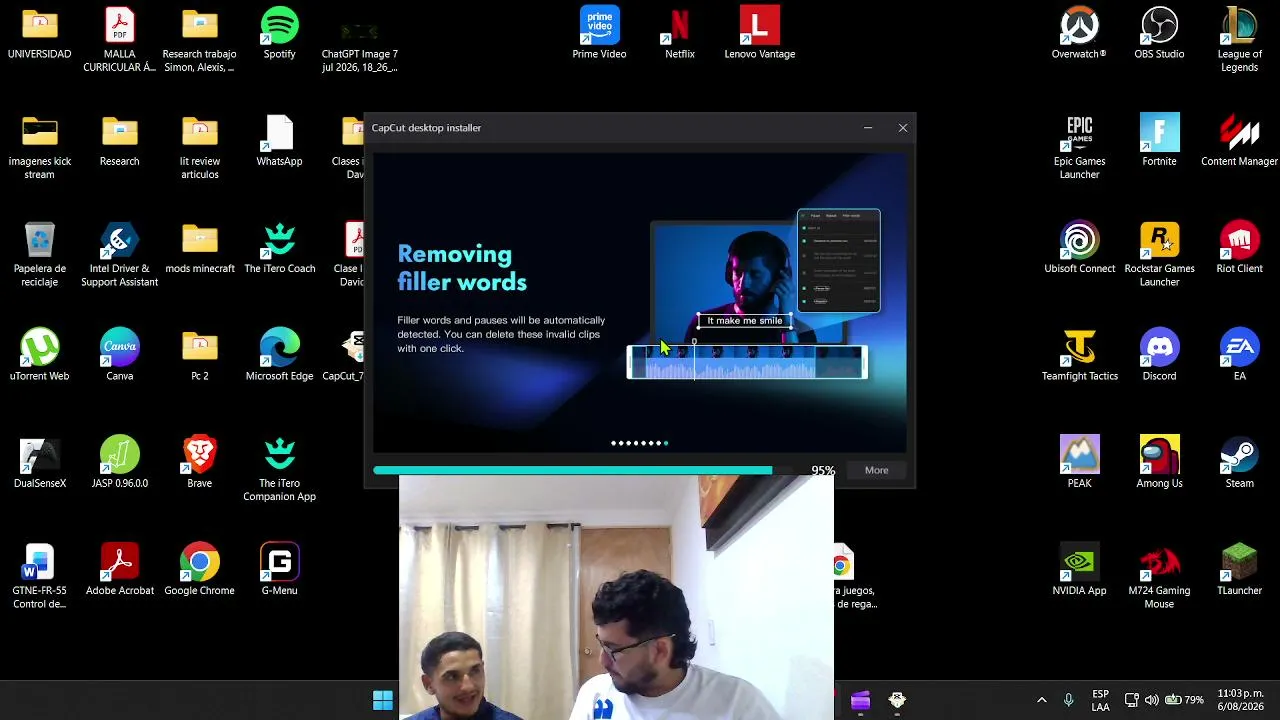Open the volume control in system tray
This screenshot has width=1280, height=720.
click(1152, 700)
